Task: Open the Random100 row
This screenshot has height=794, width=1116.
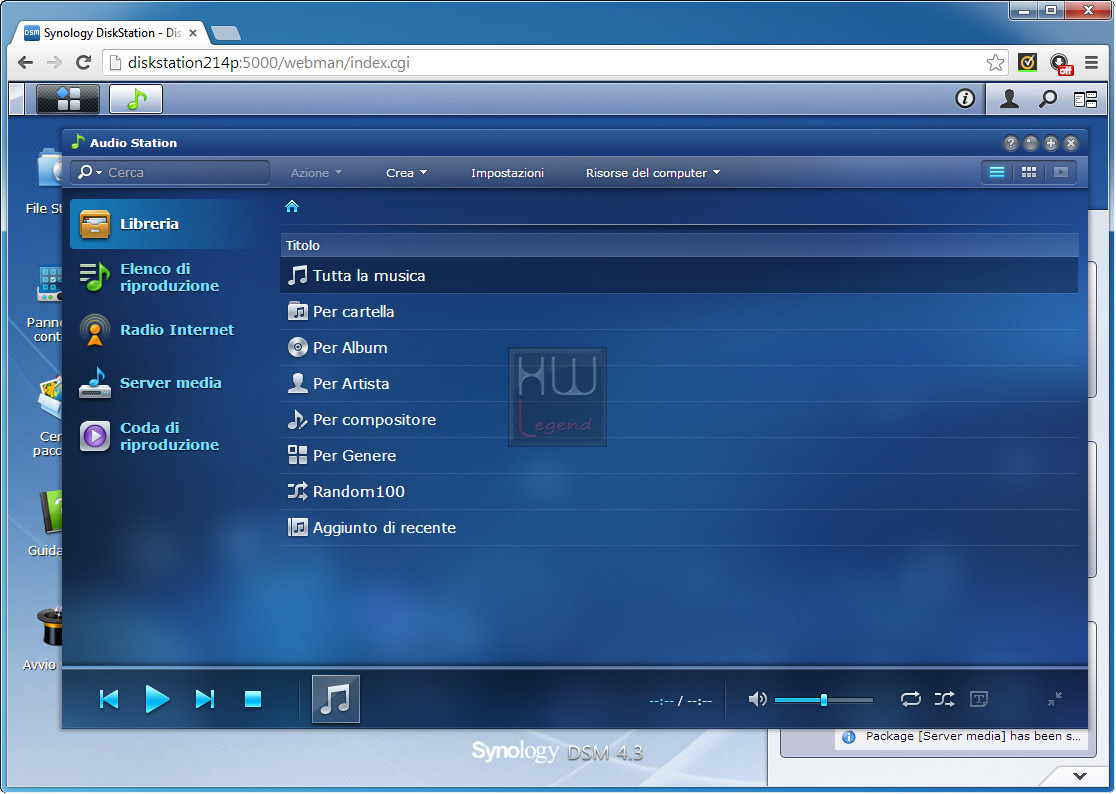Action: point(679,492)
